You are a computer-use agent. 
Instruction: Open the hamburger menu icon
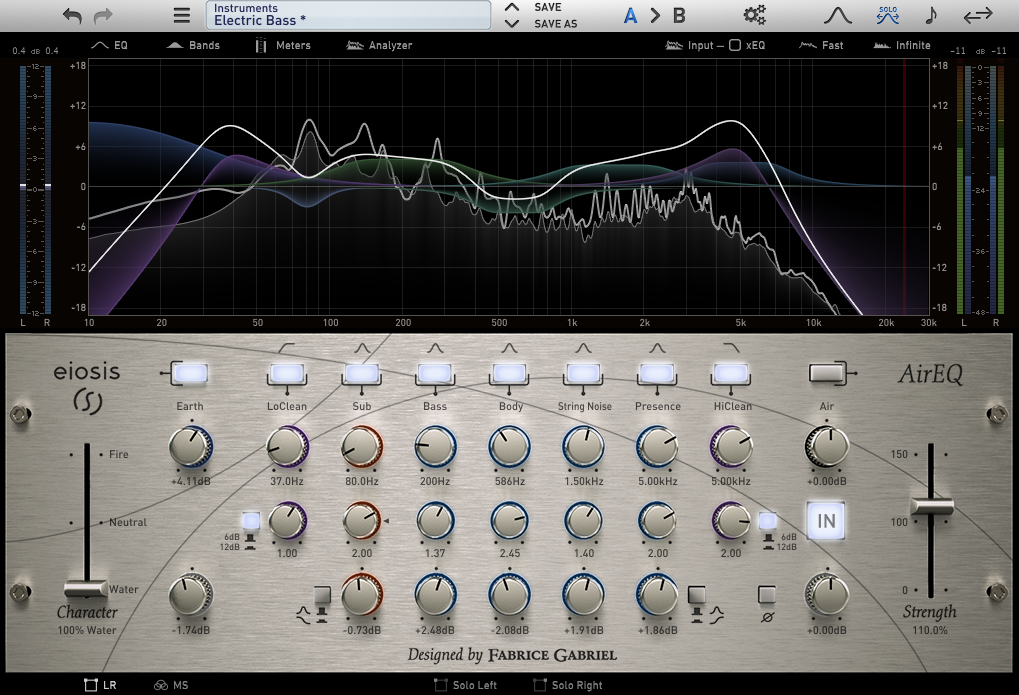click(x=180, y=15)
